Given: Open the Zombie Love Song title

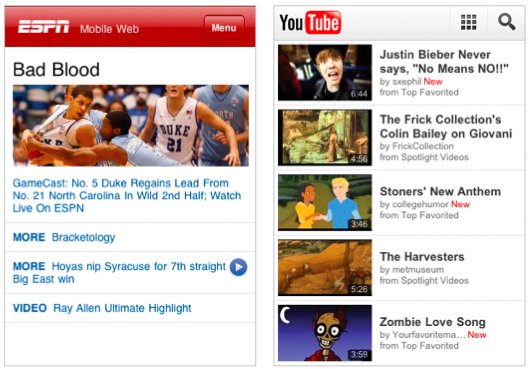Looking at the screenshot, I should coord(433,322).
